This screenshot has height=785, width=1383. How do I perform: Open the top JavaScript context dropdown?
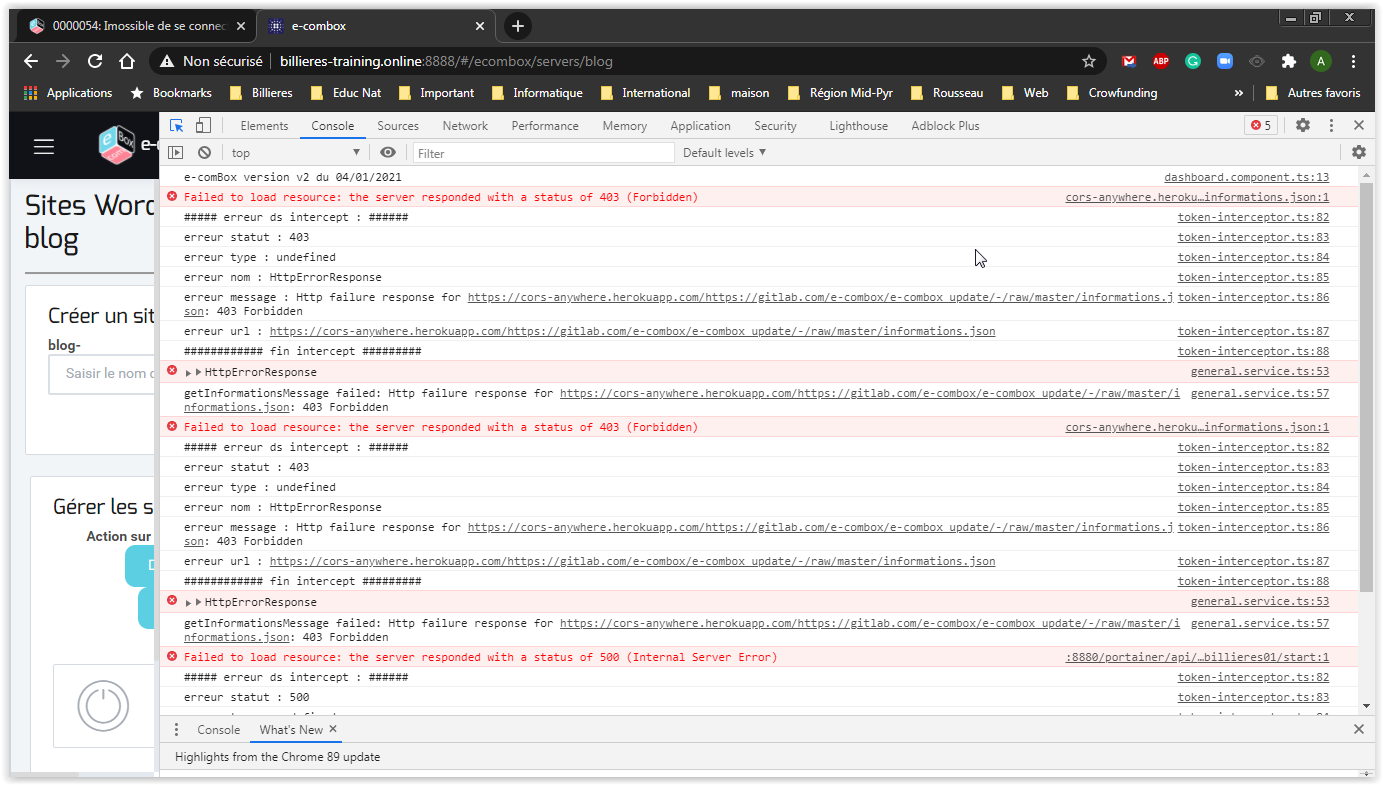point(295,153)
